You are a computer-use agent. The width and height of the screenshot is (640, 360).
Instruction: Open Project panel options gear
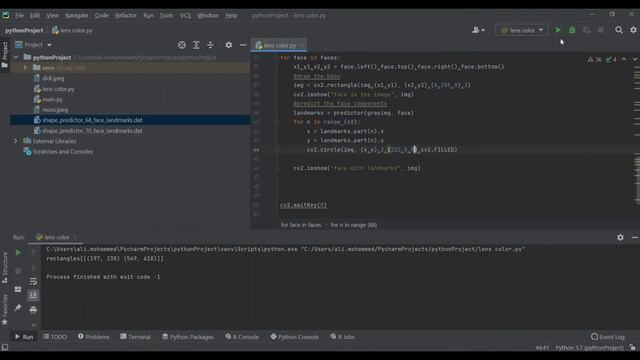229,45
